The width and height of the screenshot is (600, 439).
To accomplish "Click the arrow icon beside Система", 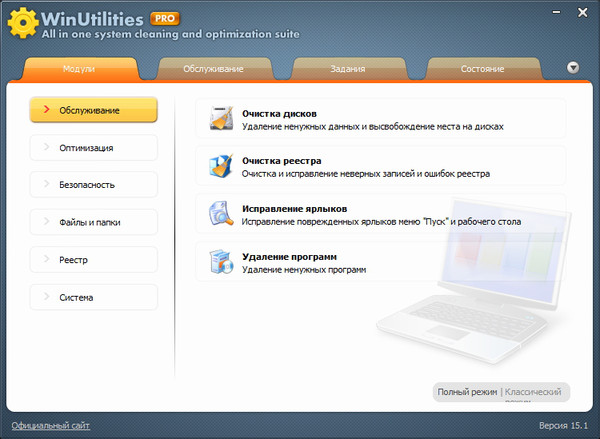I will (46, 298).
